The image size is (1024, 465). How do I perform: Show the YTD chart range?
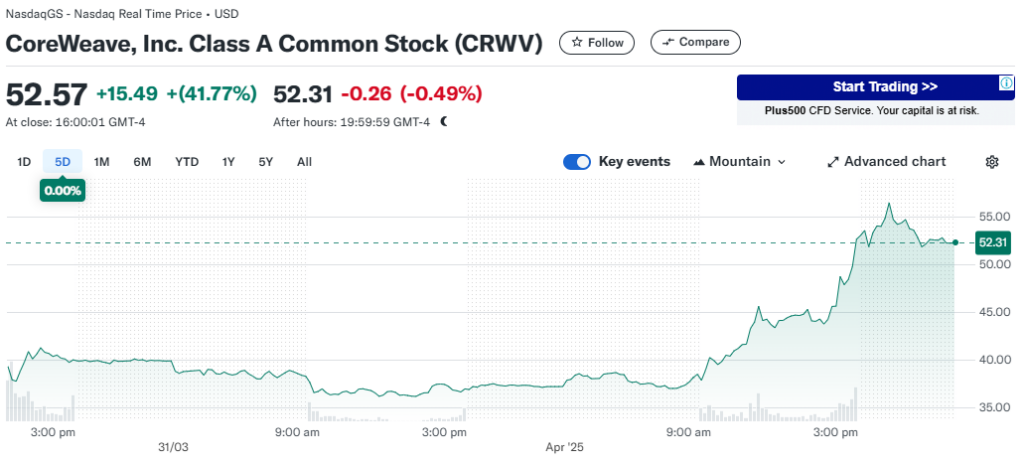(187, 162)
